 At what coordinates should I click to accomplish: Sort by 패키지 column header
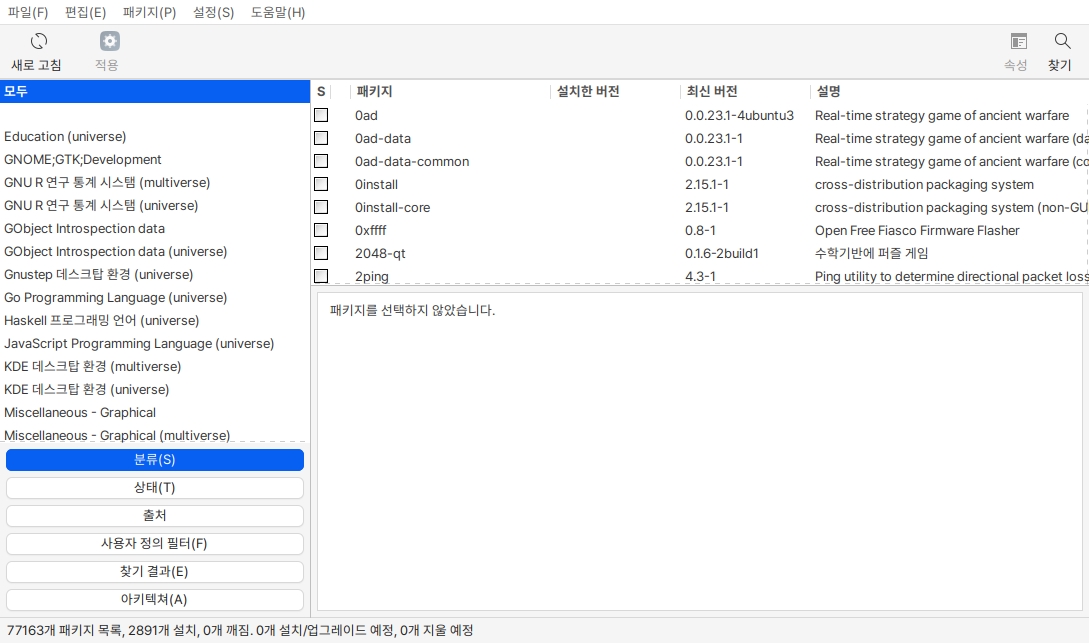coord(375,91)
